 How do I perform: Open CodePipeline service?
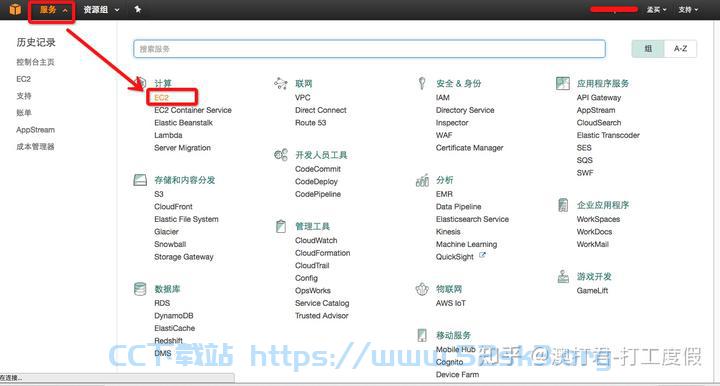click(x=318, y=194)
